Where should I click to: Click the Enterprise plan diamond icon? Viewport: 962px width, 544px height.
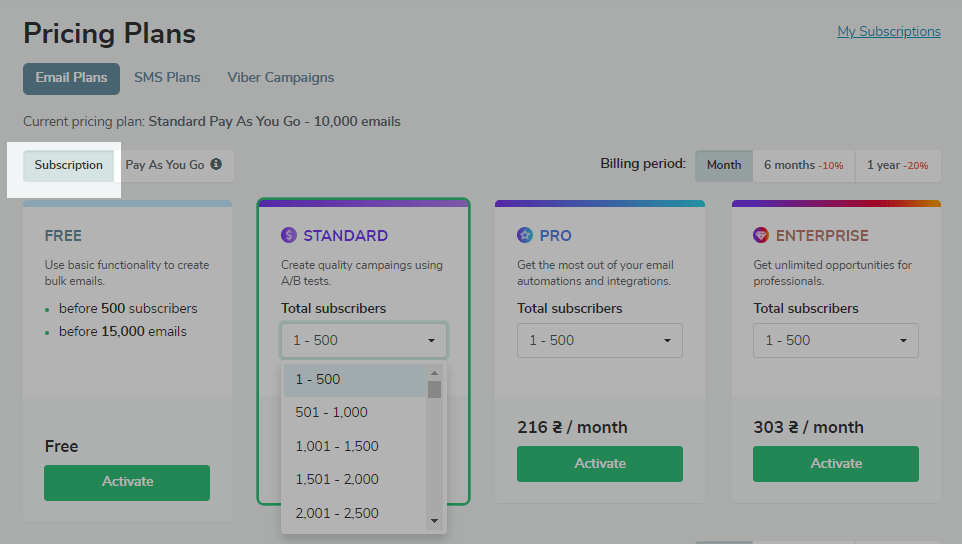point(761,236)
